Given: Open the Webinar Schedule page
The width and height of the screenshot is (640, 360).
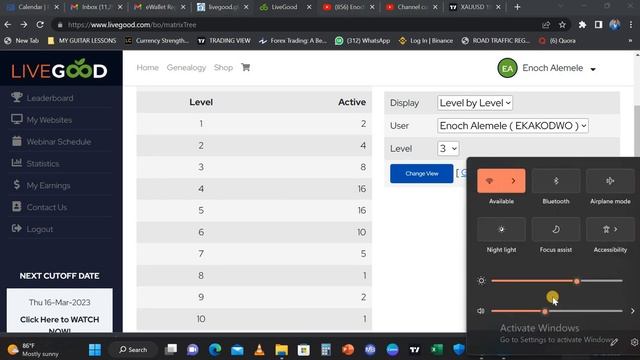Looking at the screenshot, I should click(58, 142).
